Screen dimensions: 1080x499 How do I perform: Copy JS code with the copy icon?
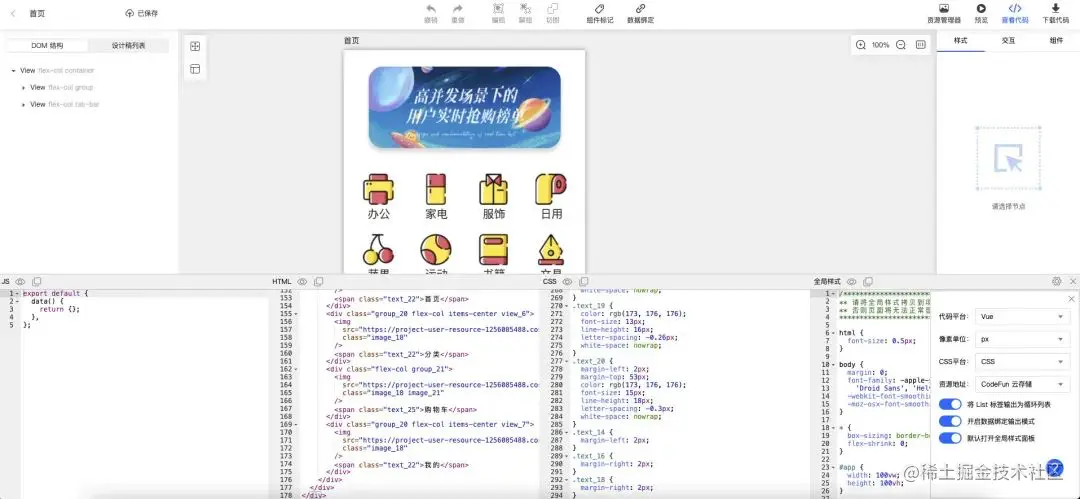[x=37, y=281]
